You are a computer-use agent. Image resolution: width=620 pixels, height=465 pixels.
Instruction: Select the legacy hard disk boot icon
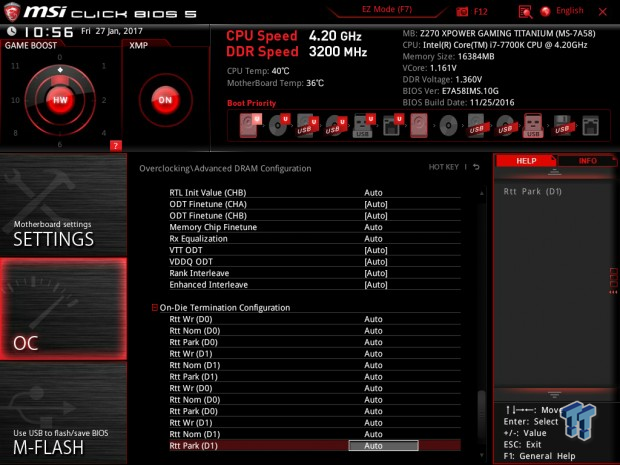pyautogui.click(x=419, y=125)
